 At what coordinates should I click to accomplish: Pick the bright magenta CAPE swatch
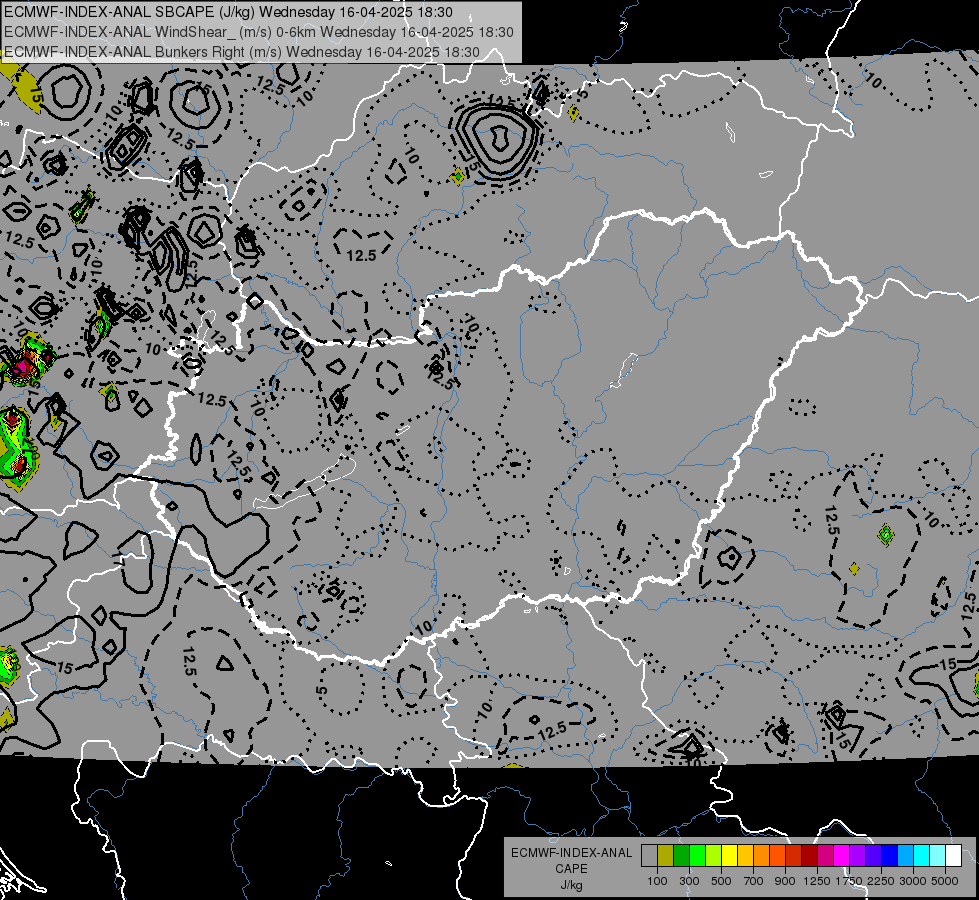coord(842,856)
